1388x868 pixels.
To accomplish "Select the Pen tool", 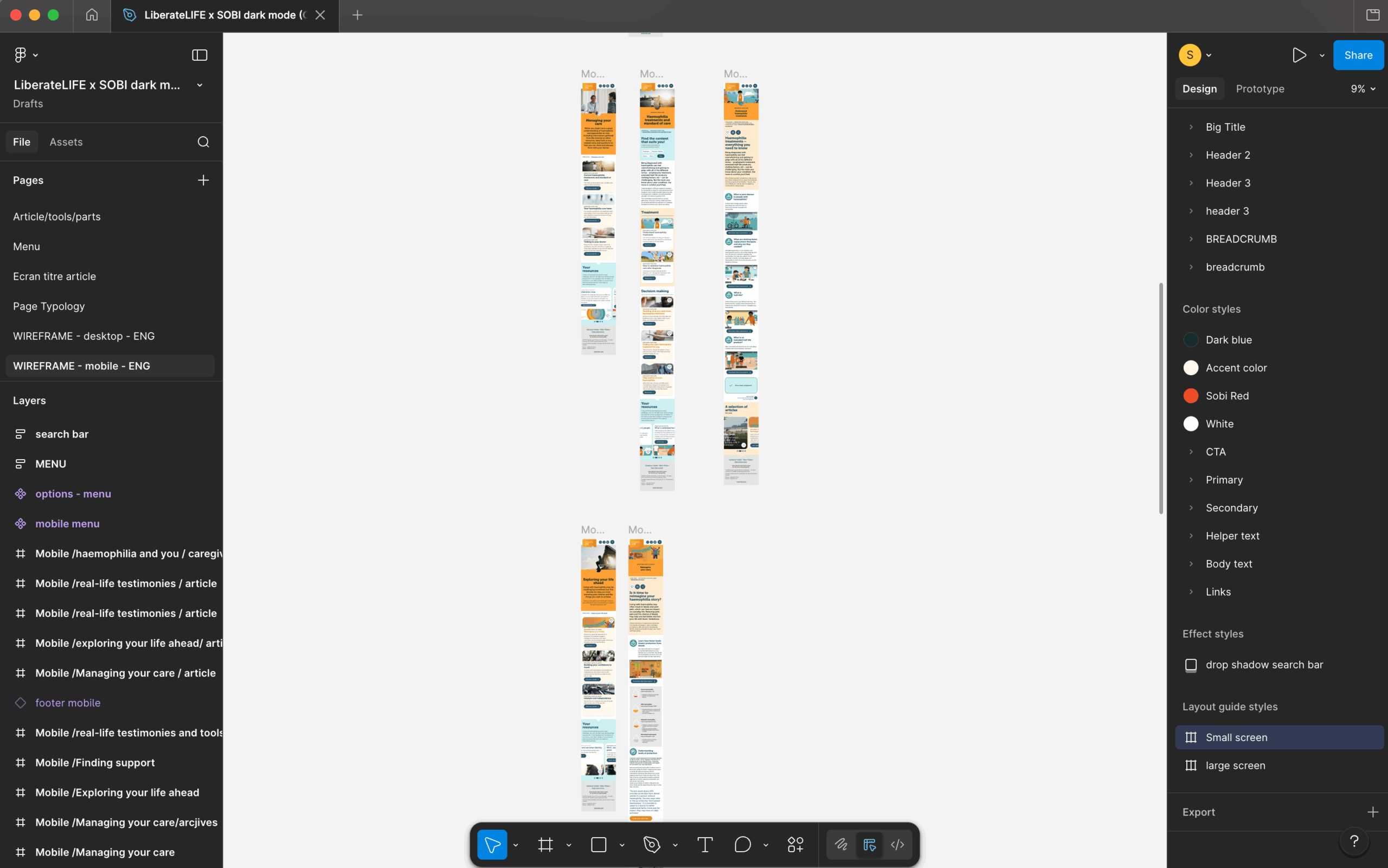I will pos(652,845).
